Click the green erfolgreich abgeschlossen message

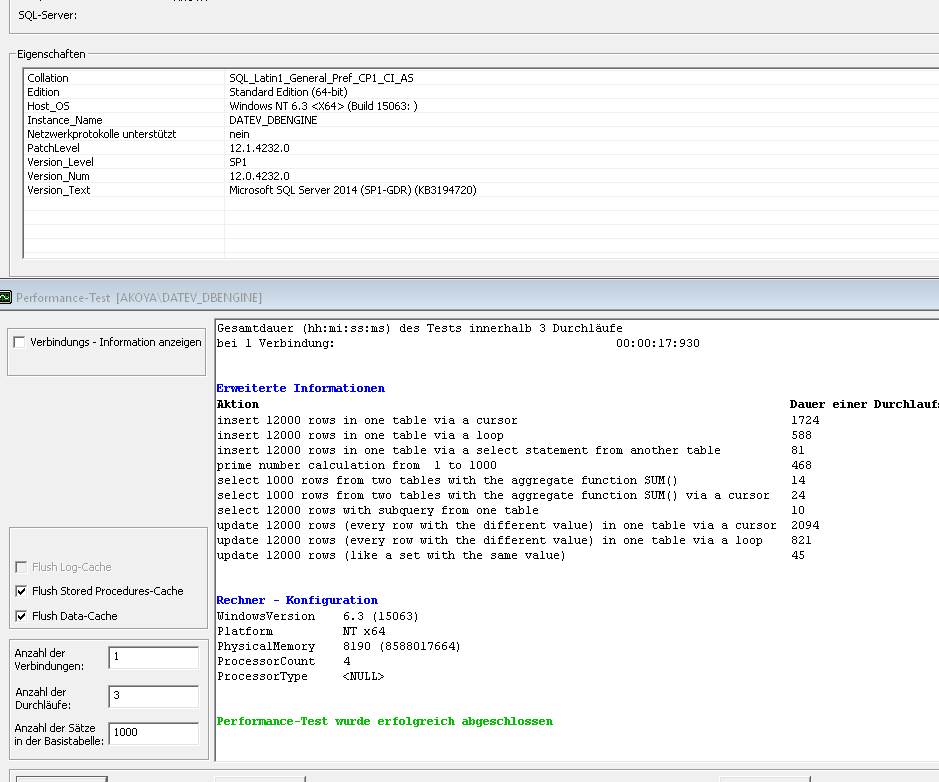point(384,721)
